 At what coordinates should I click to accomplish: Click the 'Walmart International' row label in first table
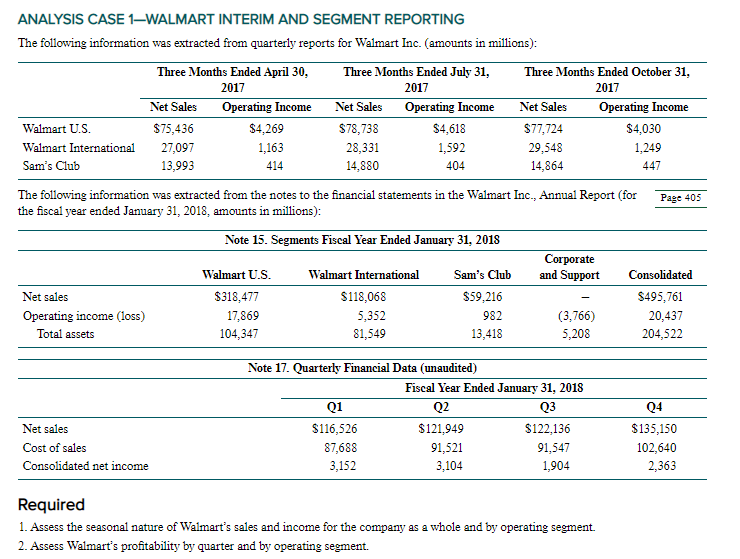[x=78, y=148]
